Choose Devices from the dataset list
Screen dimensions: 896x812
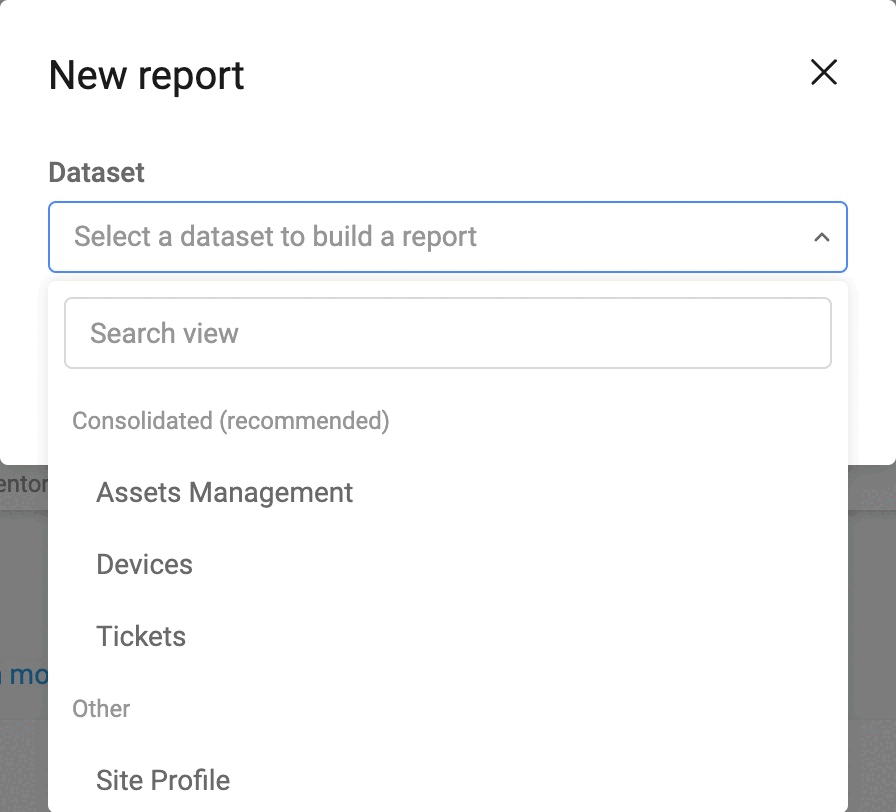point(145,565)
